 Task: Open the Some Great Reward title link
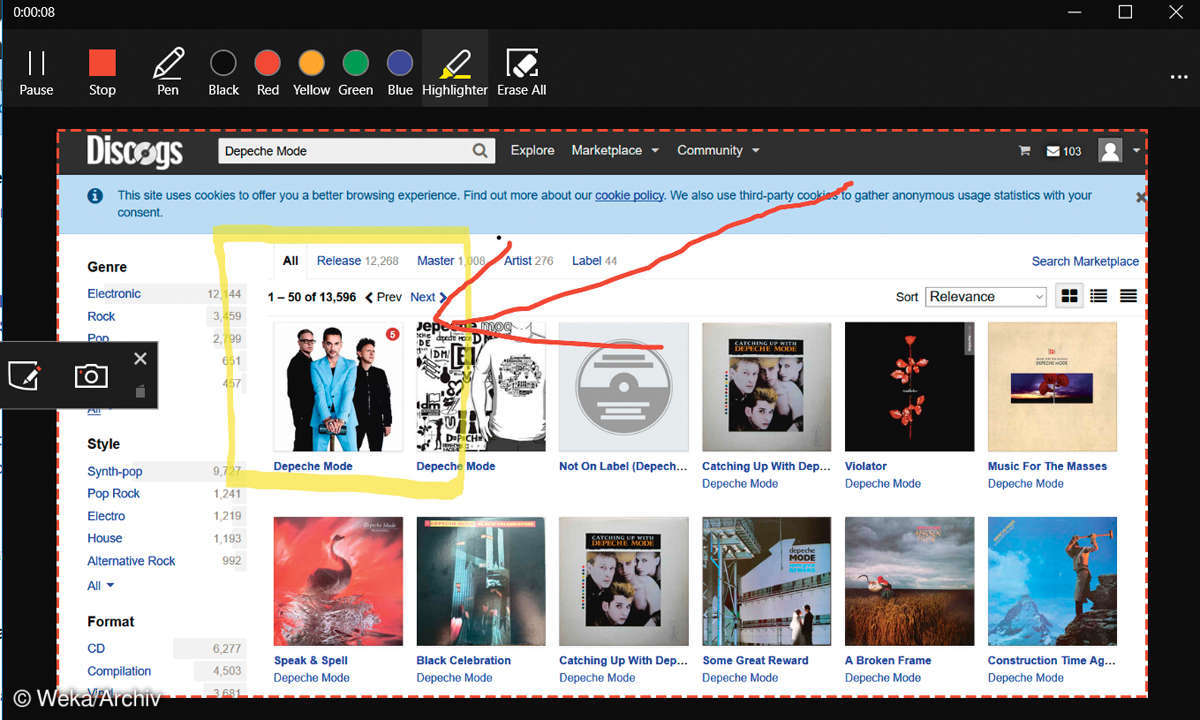[755, 660]
